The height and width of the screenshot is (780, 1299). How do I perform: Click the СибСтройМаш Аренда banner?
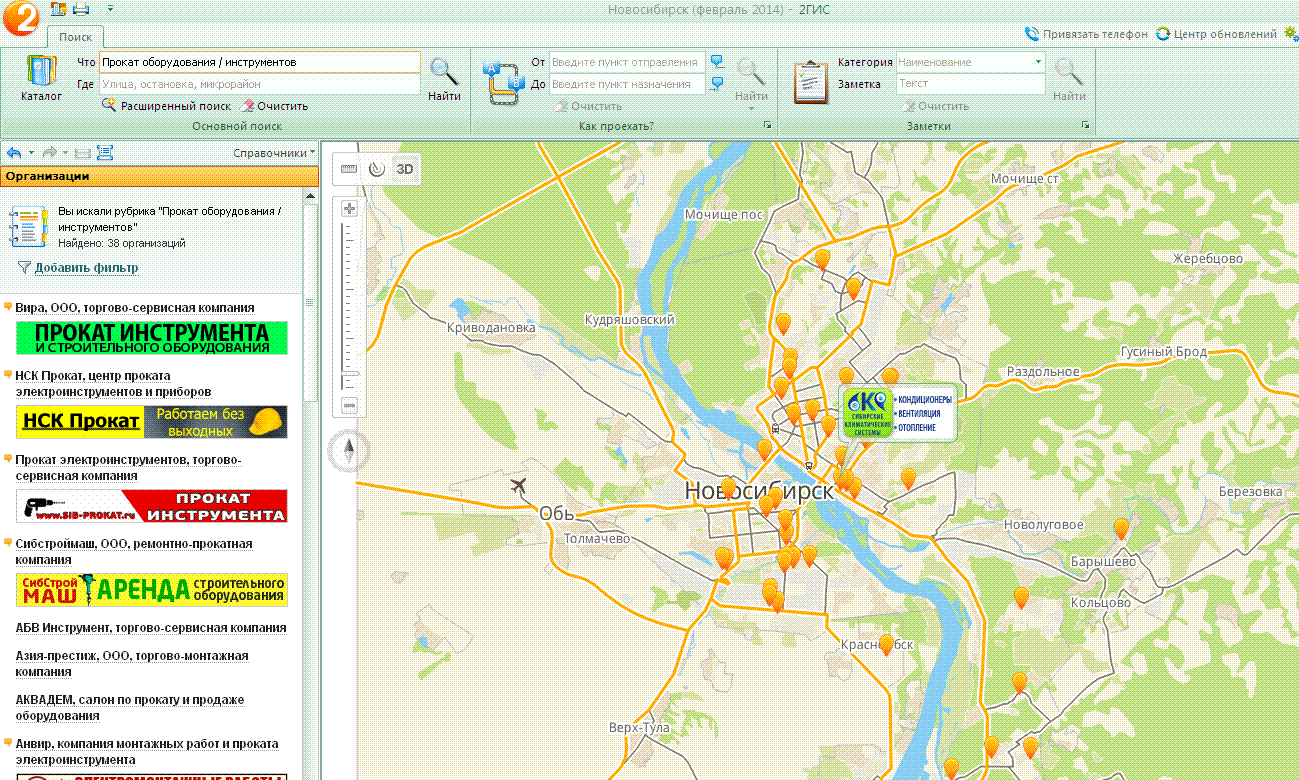(151, 590)
